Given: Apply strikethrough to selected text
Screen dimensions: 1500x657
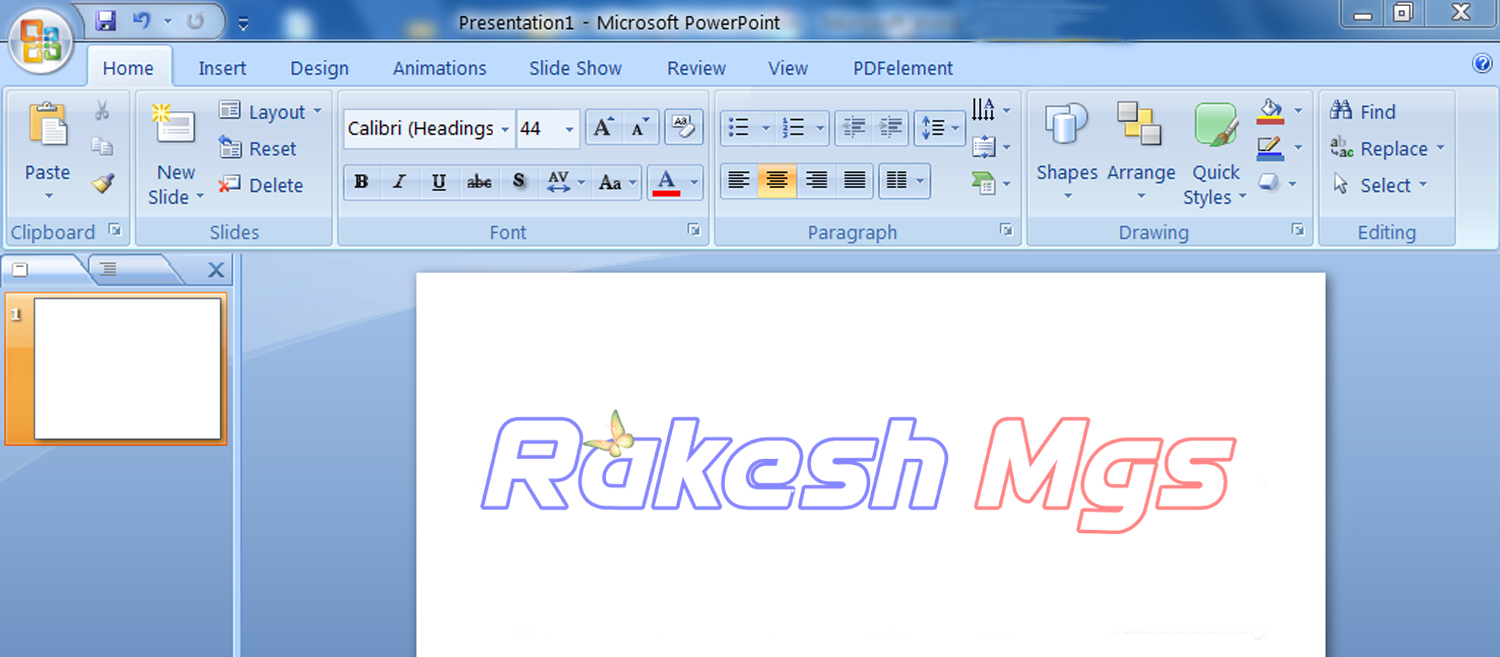Looking at the screenshot, I should click(x=479, y=182).
